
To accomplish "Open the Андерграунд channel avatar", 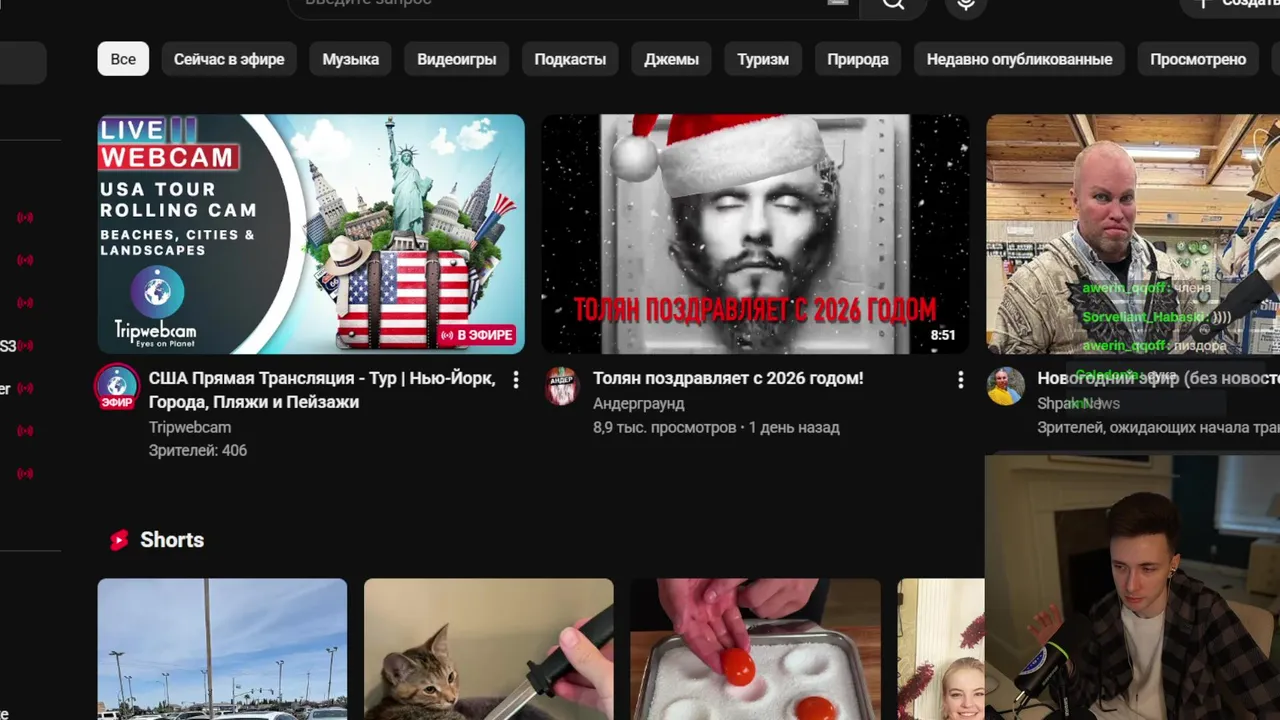I will pos(562,386).
